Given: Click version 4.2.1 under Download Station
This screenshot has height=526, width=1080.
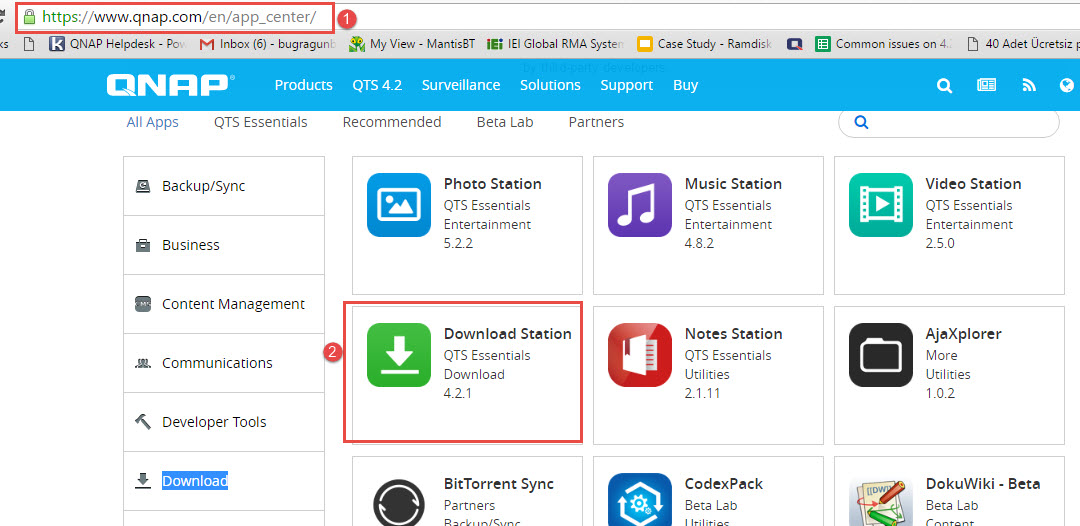Looking at the screenshot, I should tap(457, 394).
